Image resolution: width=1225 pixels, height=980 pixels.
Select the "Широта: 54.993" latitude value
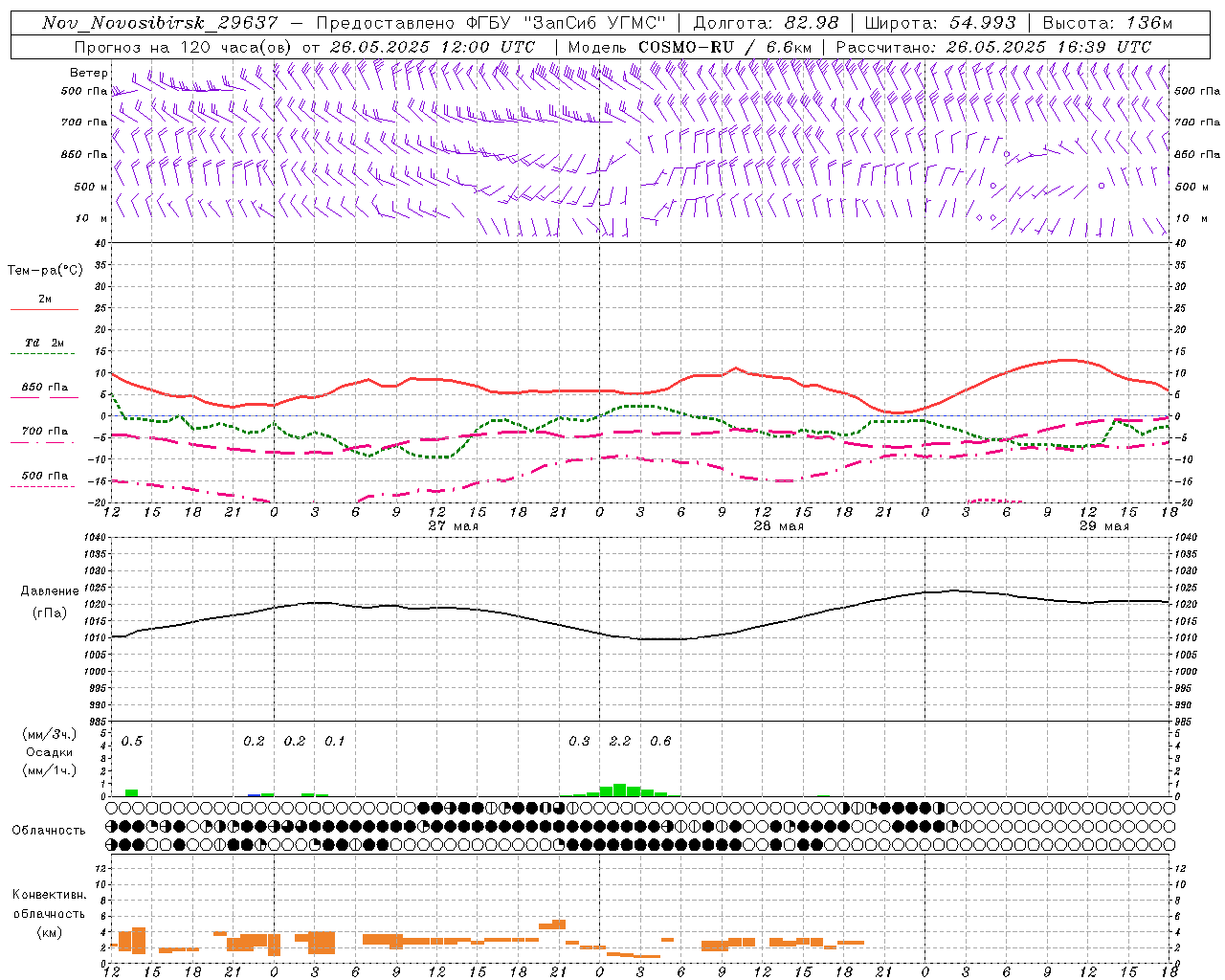click(940, 23)
